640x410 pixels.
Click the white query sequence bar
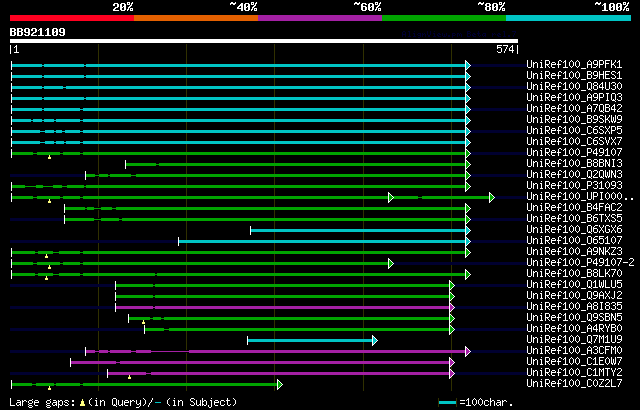coord(264,41)
